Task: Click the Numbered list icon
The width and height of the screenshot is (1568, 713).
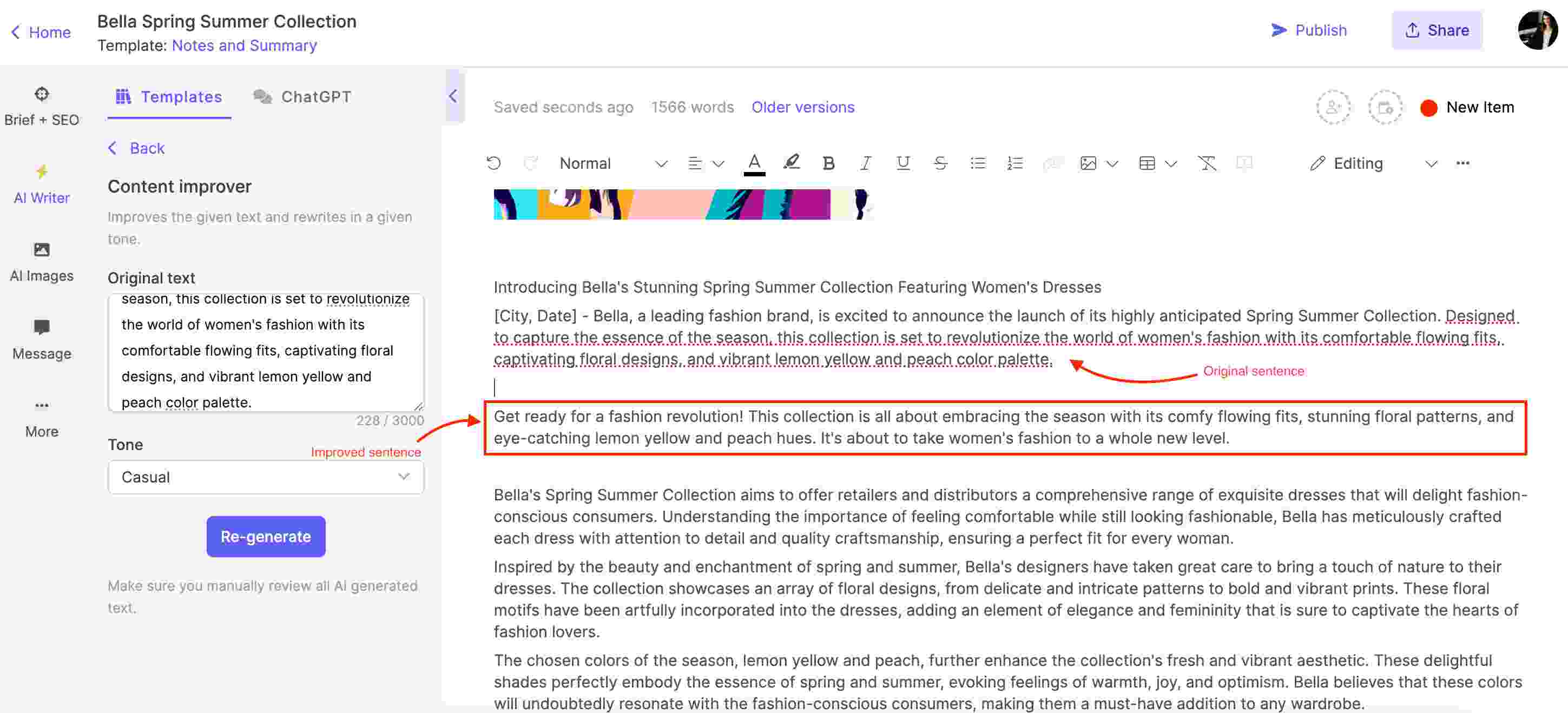Action: point(1014,162)
